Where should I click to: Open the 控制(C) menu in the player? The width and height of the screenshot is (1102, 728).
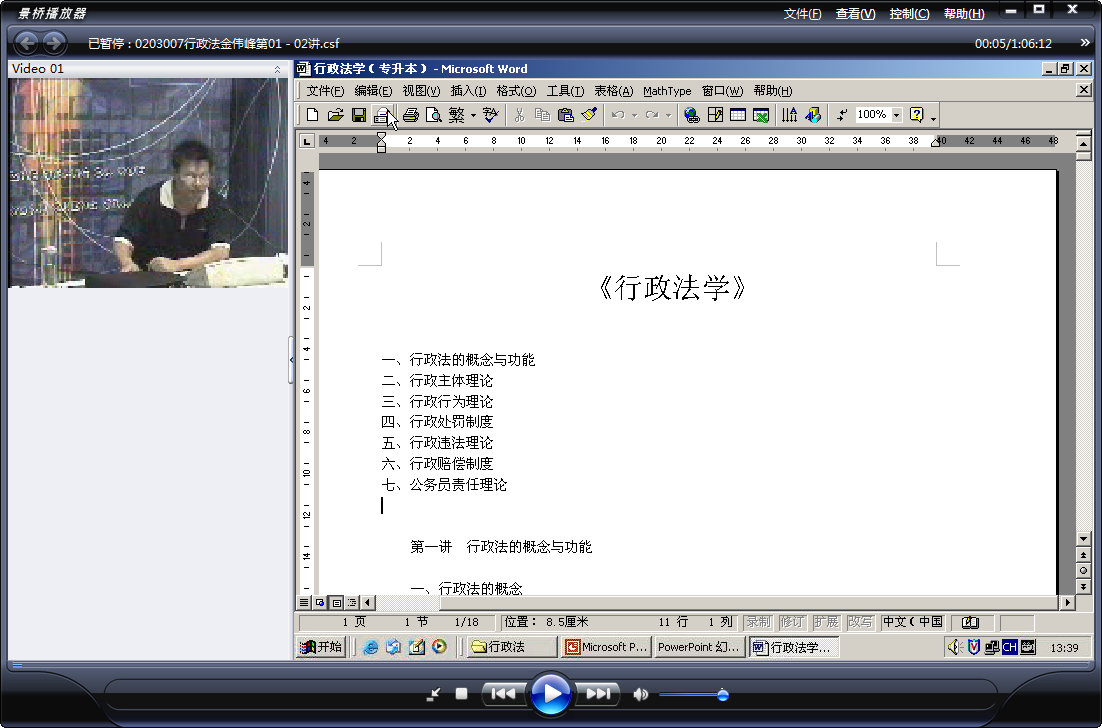(909, 13)
